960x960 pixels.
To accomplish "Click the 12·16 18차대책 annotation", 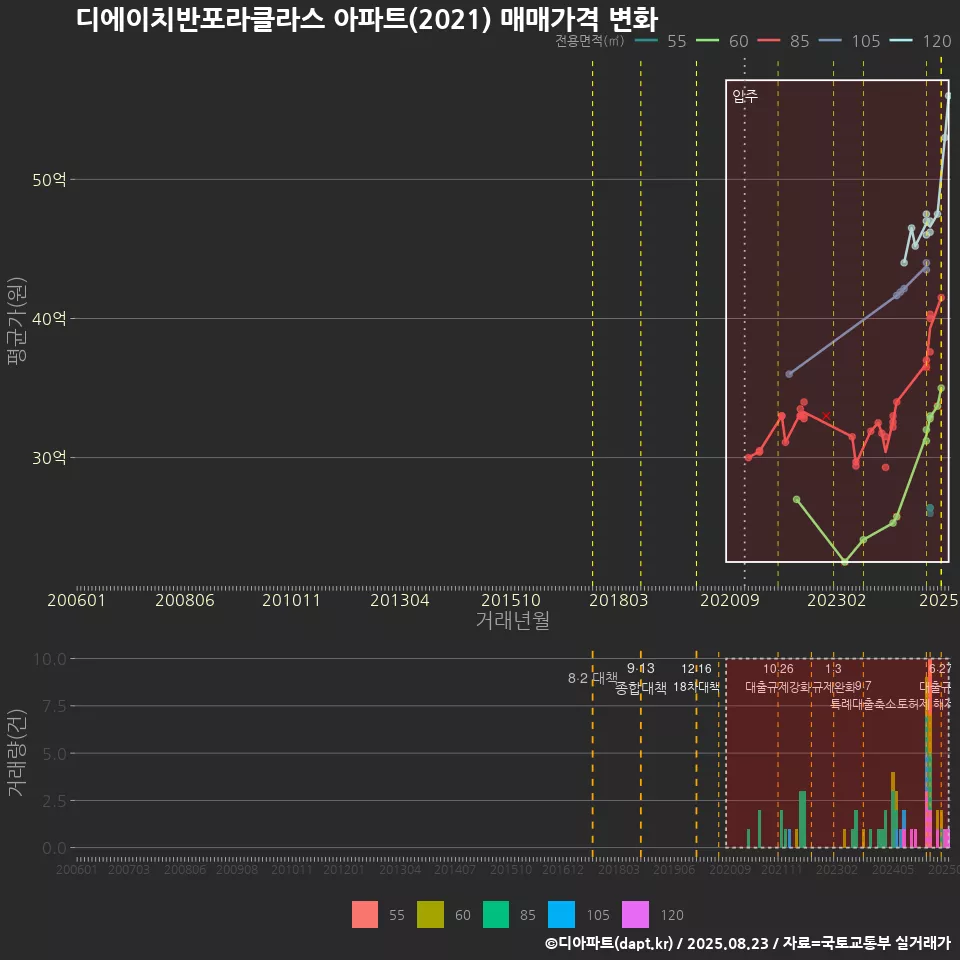I will pos(696,678).
